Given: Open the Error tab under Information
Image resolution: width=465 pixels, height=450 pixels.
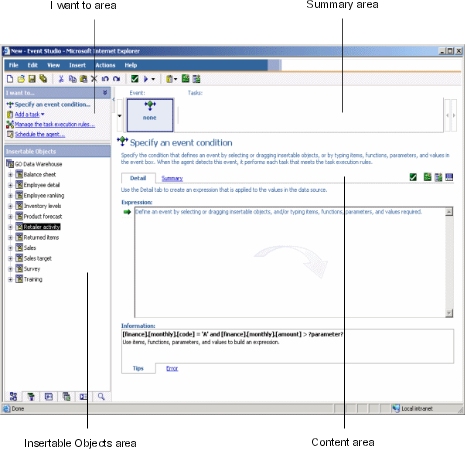Looking at the screenshot, I should (172, 368).
